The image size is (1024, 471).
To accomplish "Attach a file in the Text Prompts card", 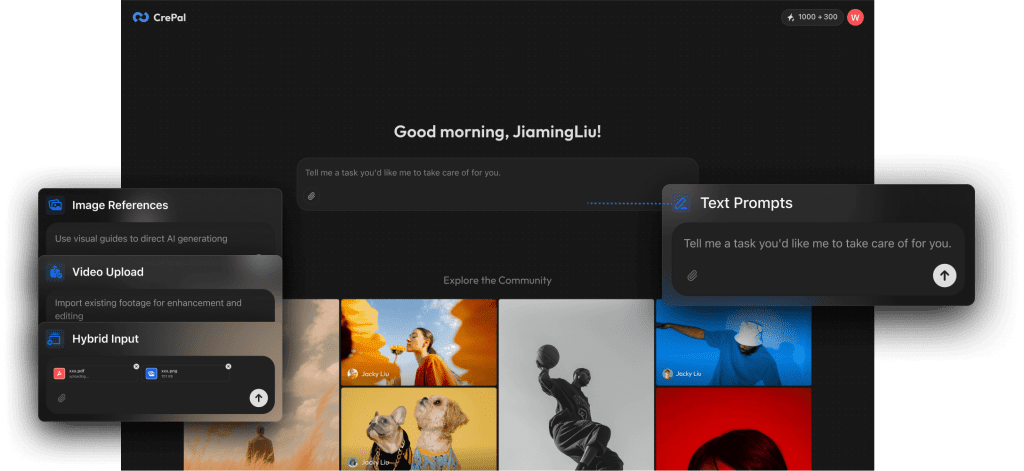I will [692, 276].
